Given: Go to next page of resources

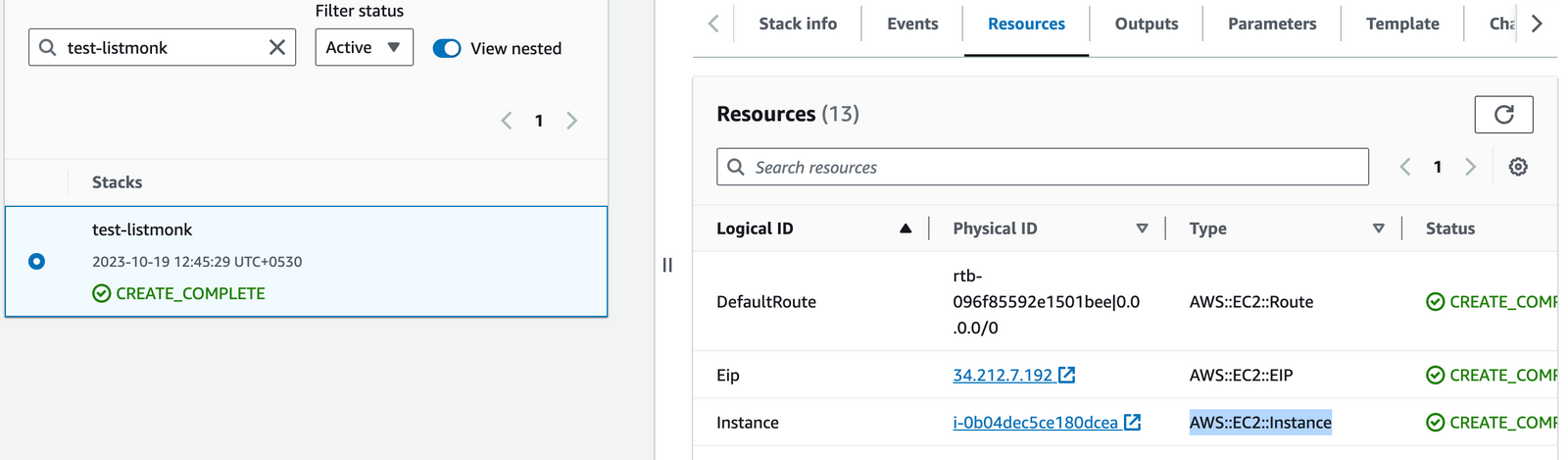Looking at the screenshot, I should click(1470, 167).
